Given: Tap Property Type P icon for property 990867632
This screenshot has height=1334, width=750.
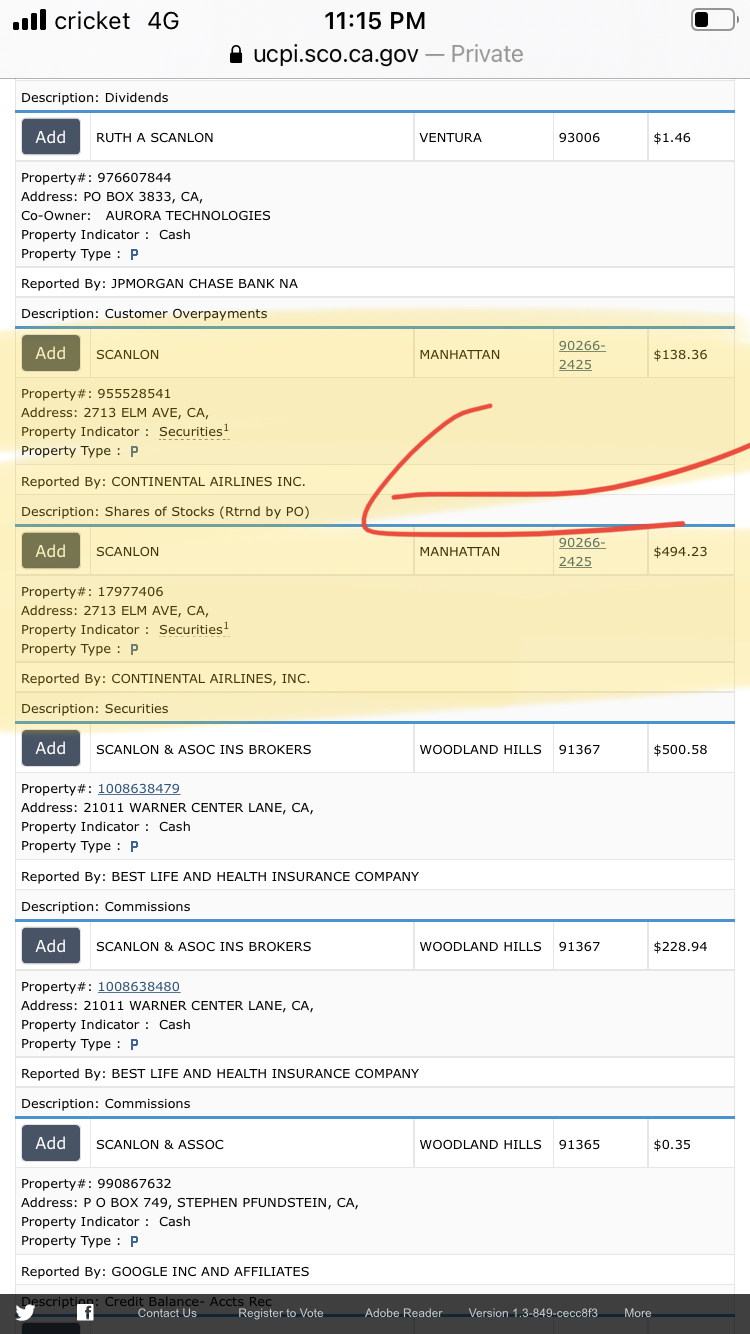Looking at the screenshot, I should (x=134, y=1241).
